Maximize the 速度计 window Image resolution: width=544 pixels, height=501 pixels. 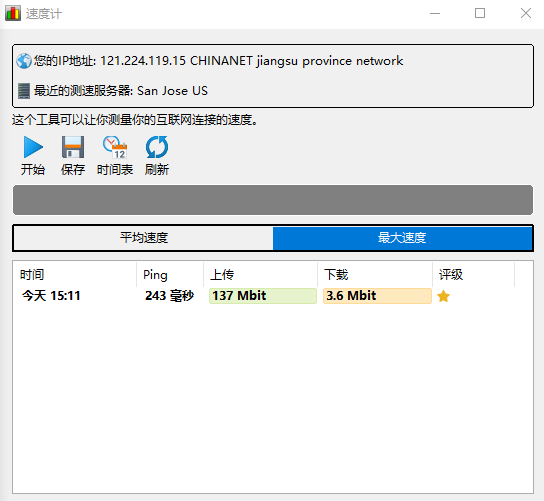pos(480,13)
